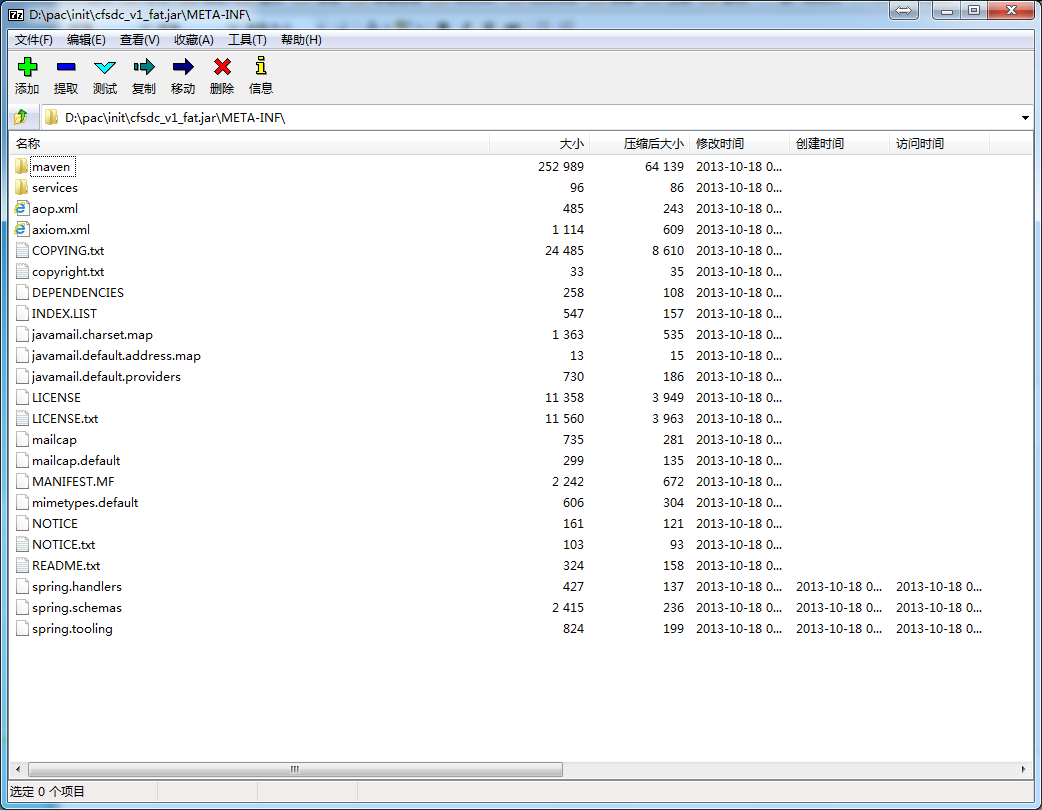Click the COPYING.txt file icon
This screenshot has height=810, width=1042.
[22, 251]
